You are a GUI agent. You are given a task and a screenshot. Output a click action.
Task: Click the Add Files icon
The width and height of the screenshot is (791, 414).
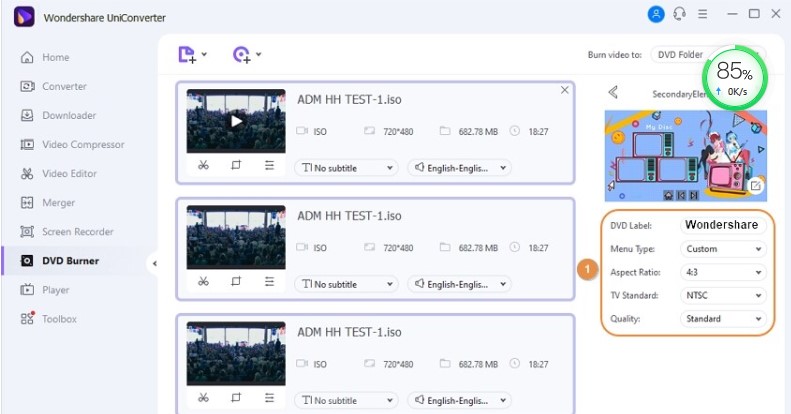tap(187, 54)
